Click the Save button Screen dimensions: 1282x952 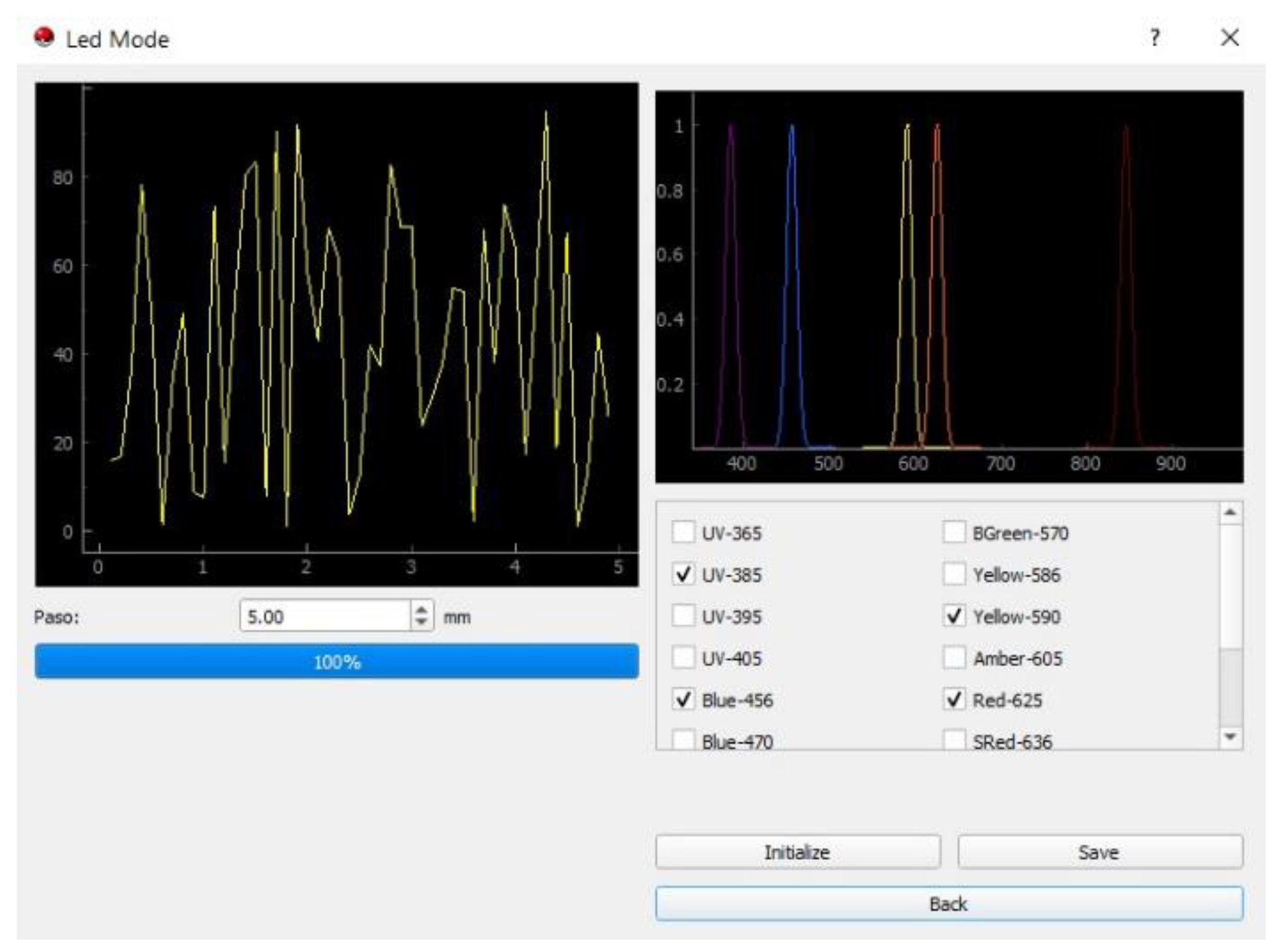coord(1099,852)
